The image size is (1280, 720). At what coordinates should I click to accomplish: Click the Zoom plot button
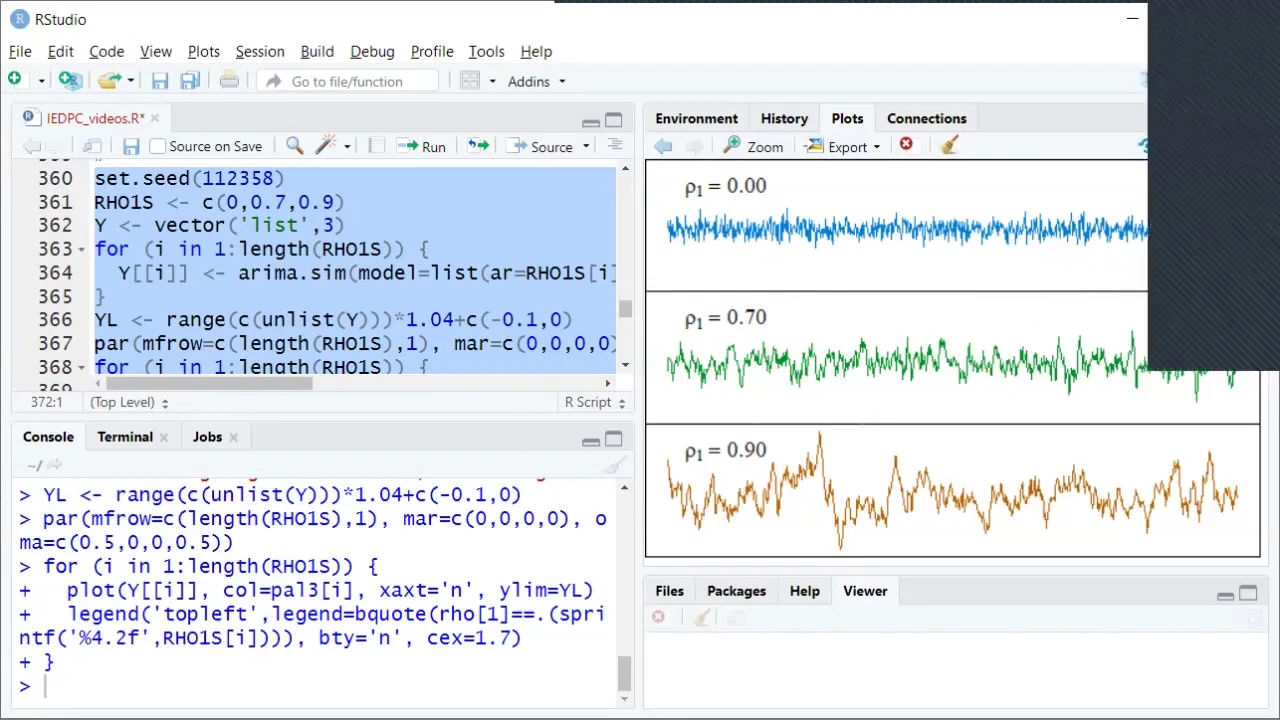[753, 146]
